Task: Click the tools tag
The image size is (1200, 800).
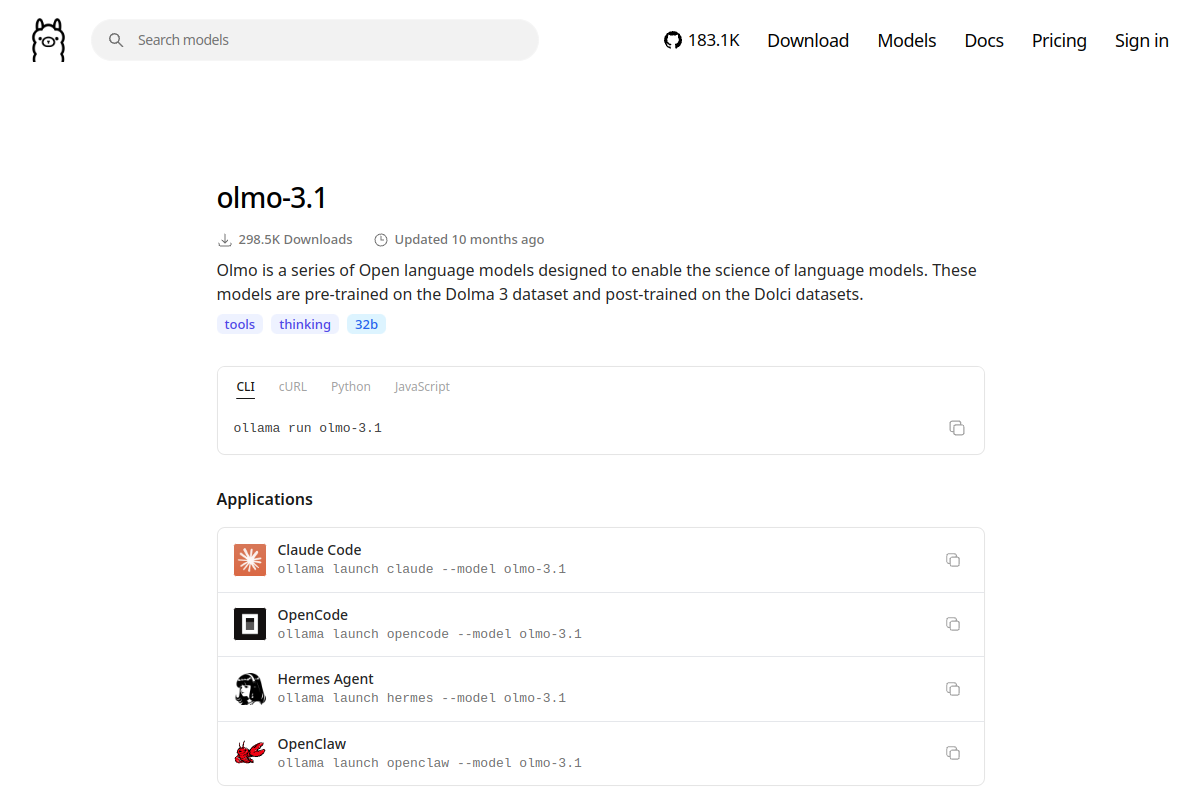Action: (x=240, y=324)
